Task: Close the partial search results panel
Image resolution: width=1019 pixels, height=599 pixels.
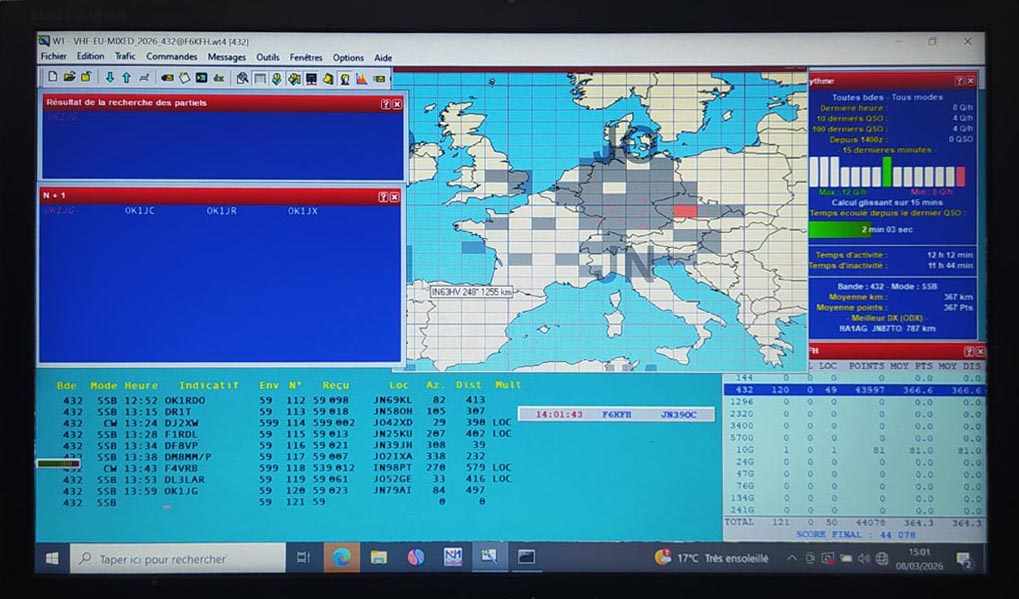Action: coord(397,103)
